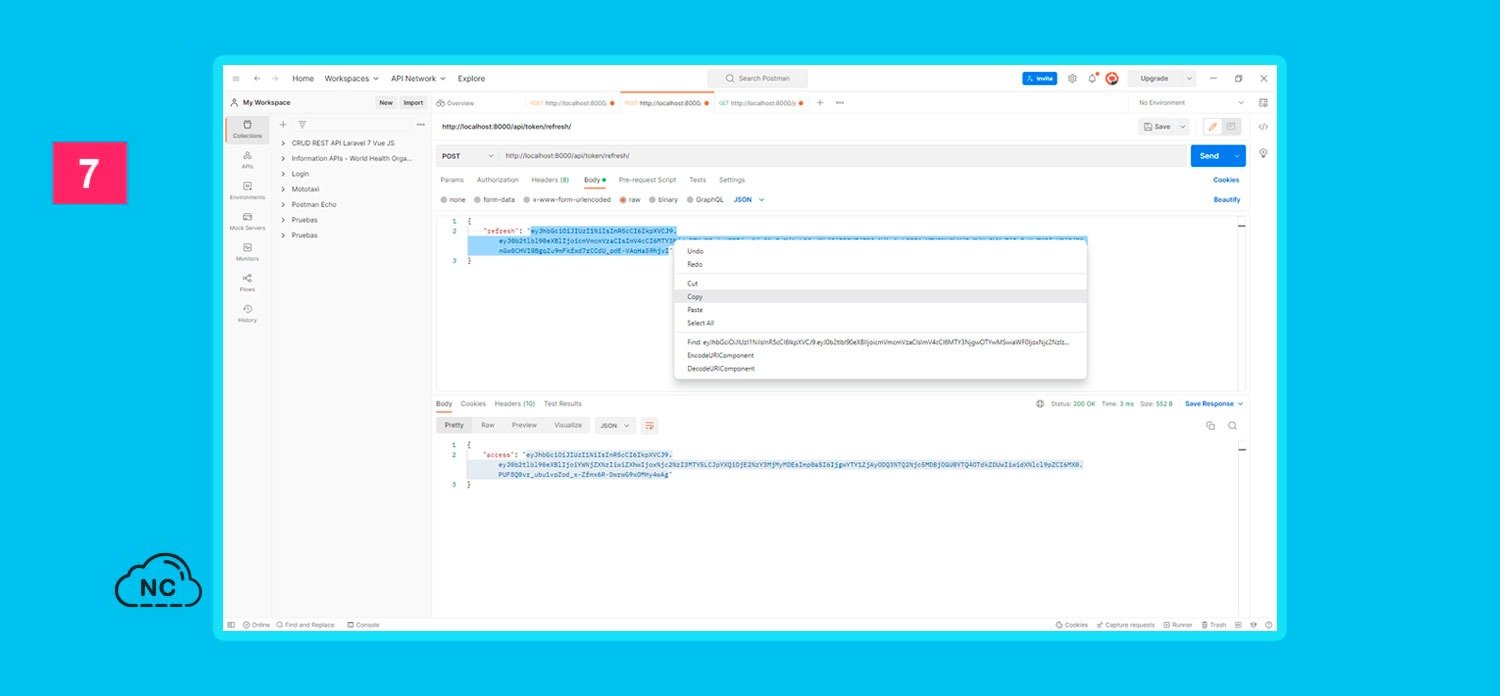Open tab bar three-dots options menu
The height and width of the screenshot is (696, 1500).
pos(840,103)
